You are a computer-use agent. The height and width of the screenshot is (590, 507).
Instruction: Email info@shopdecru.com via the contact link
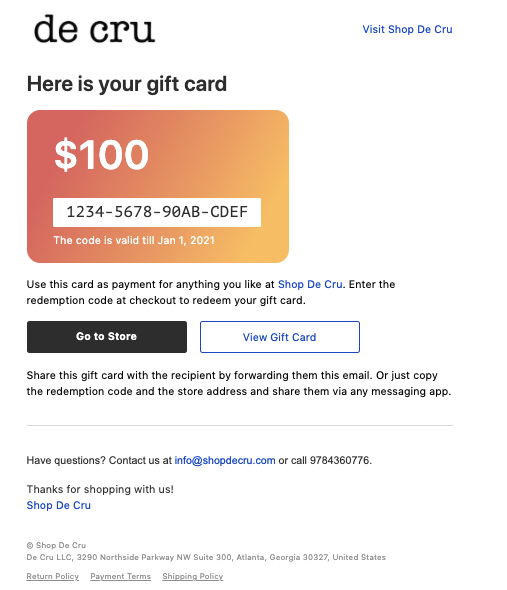point(225,460)
